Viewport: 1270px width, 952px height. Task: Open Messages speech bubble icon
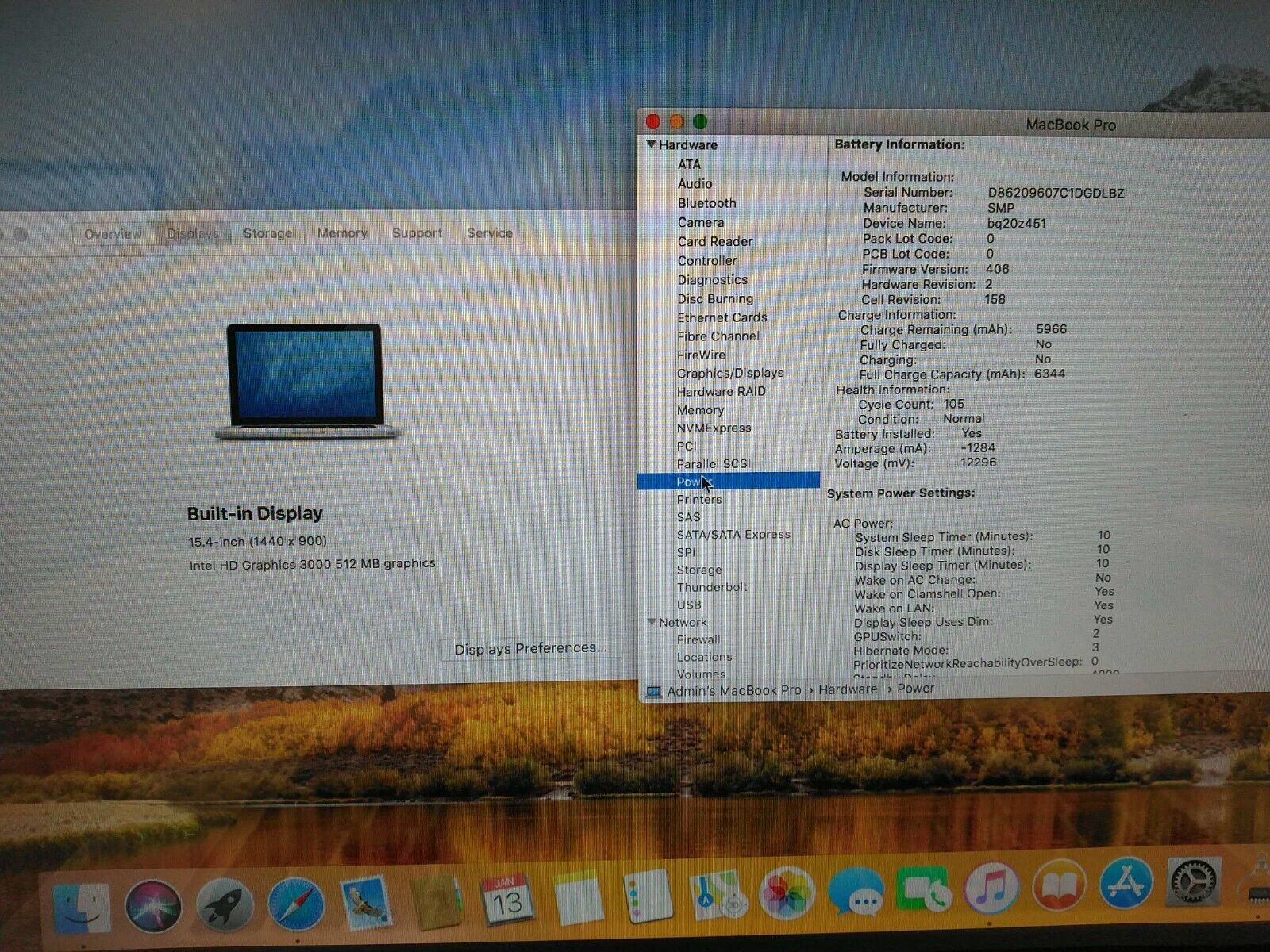pos(856,892)
